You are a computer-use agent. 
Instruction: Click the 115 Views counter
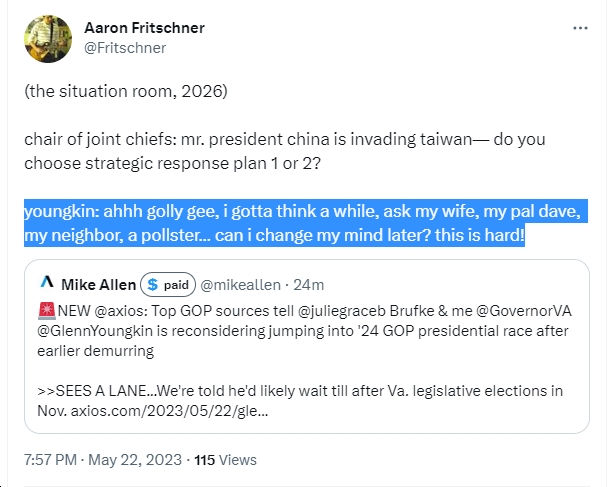[225, 460]
